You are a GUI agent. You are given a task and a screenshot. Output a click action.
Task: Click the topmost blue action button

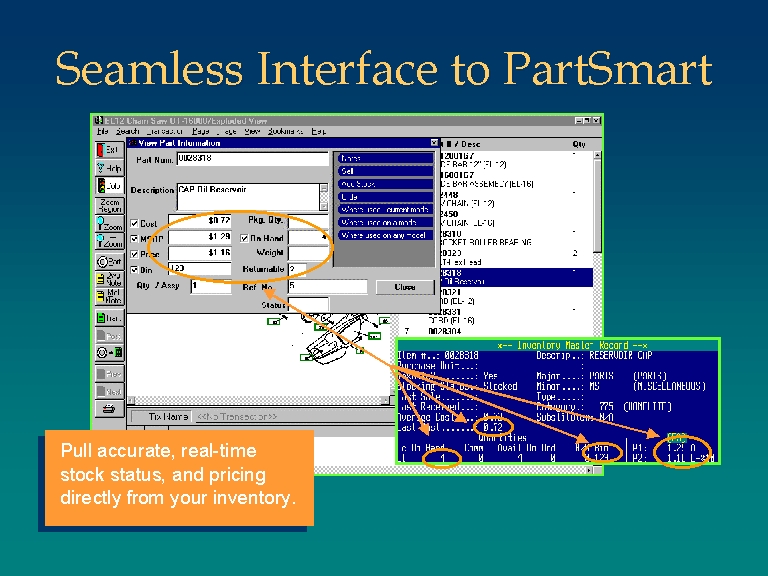tap(385, 158)
